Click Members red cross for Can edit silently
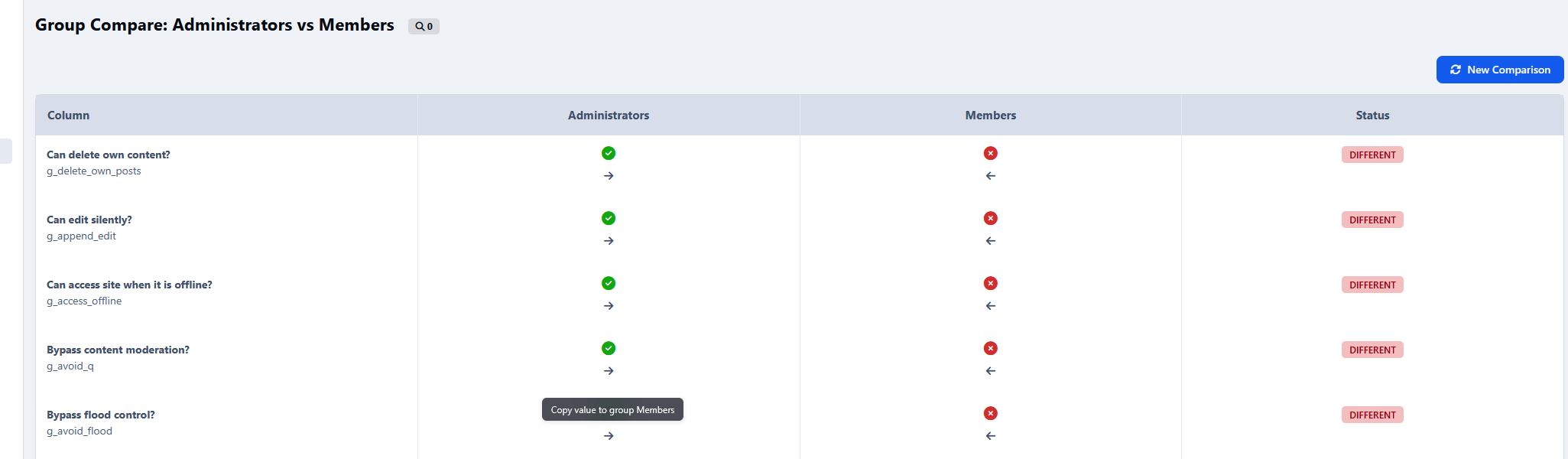 coord(990,218)
